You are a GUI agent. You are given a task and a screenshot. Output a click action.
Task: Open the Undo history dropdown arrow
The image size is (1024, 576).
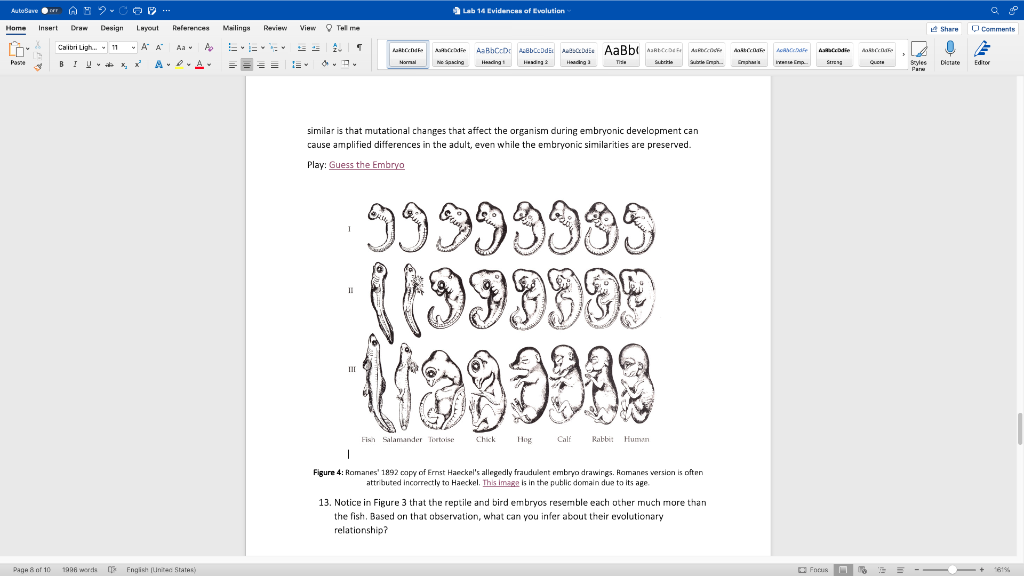pos(112,10)
